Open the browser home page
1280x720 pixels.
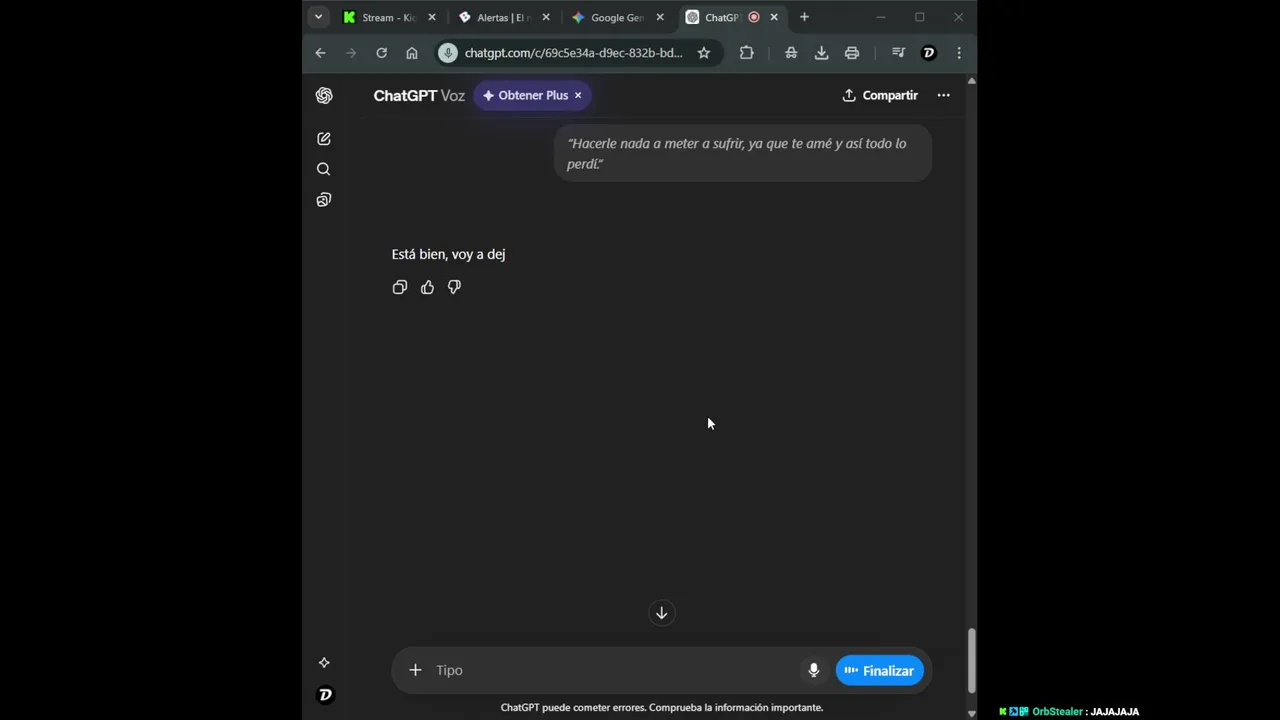412,53
